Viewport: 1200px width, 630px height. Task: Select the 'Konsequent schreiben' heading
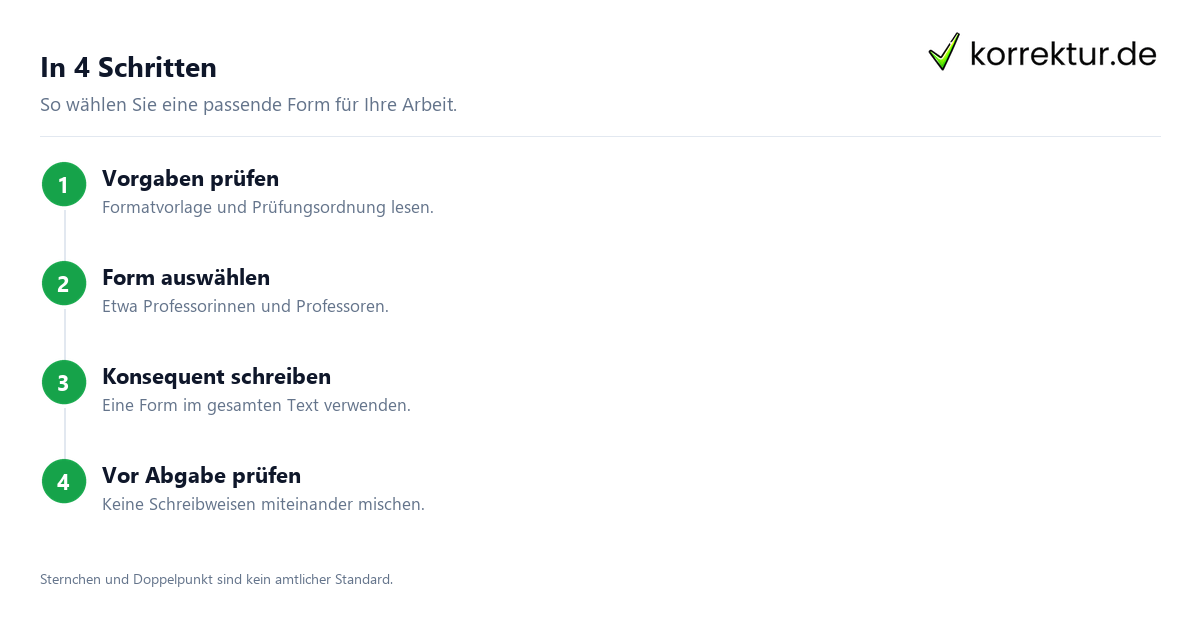click(x=216, y=376)
